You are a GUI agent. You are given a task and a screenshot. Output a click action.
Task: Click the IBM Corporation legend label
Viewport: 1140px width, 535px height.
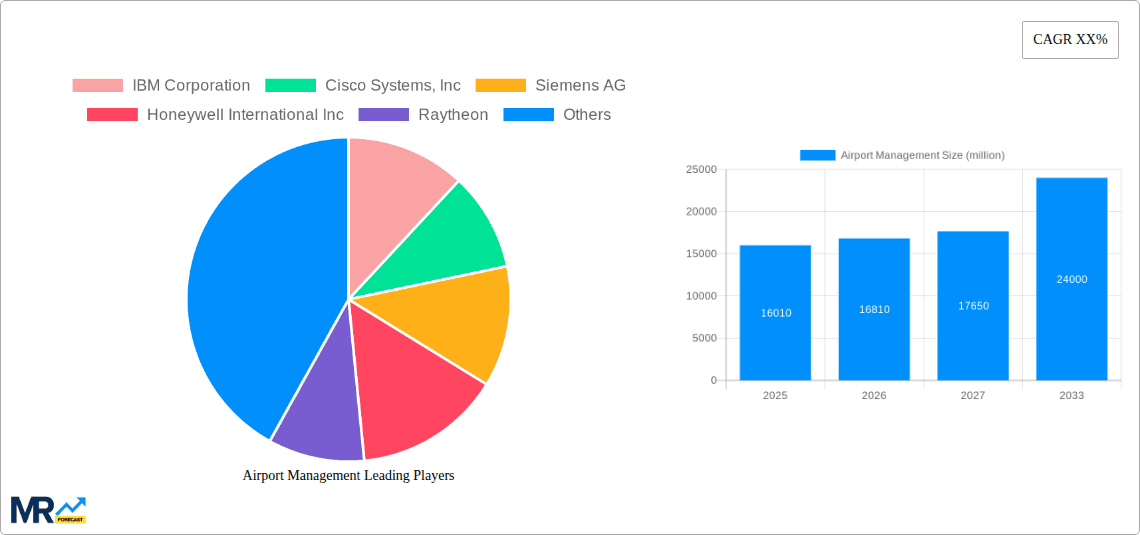pos(191,86)
